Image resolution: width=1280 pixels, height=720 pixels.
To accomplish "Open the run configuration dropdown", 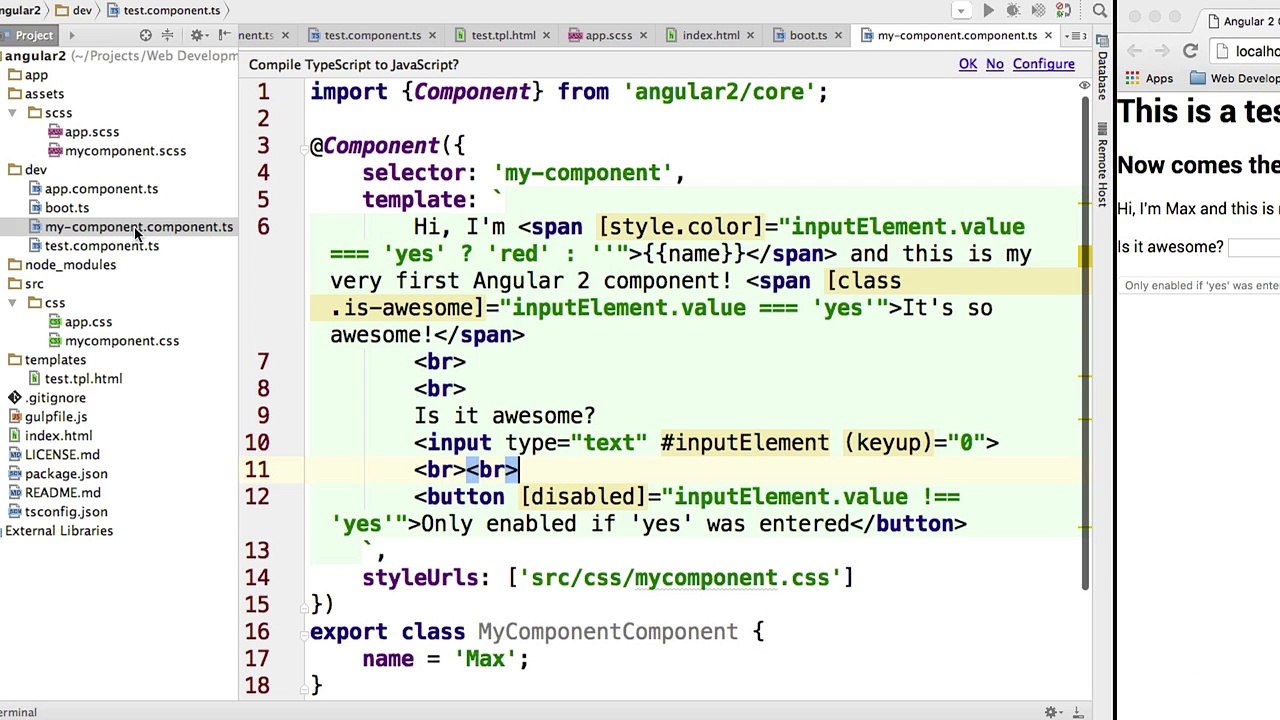I will (x=961, y=11).
